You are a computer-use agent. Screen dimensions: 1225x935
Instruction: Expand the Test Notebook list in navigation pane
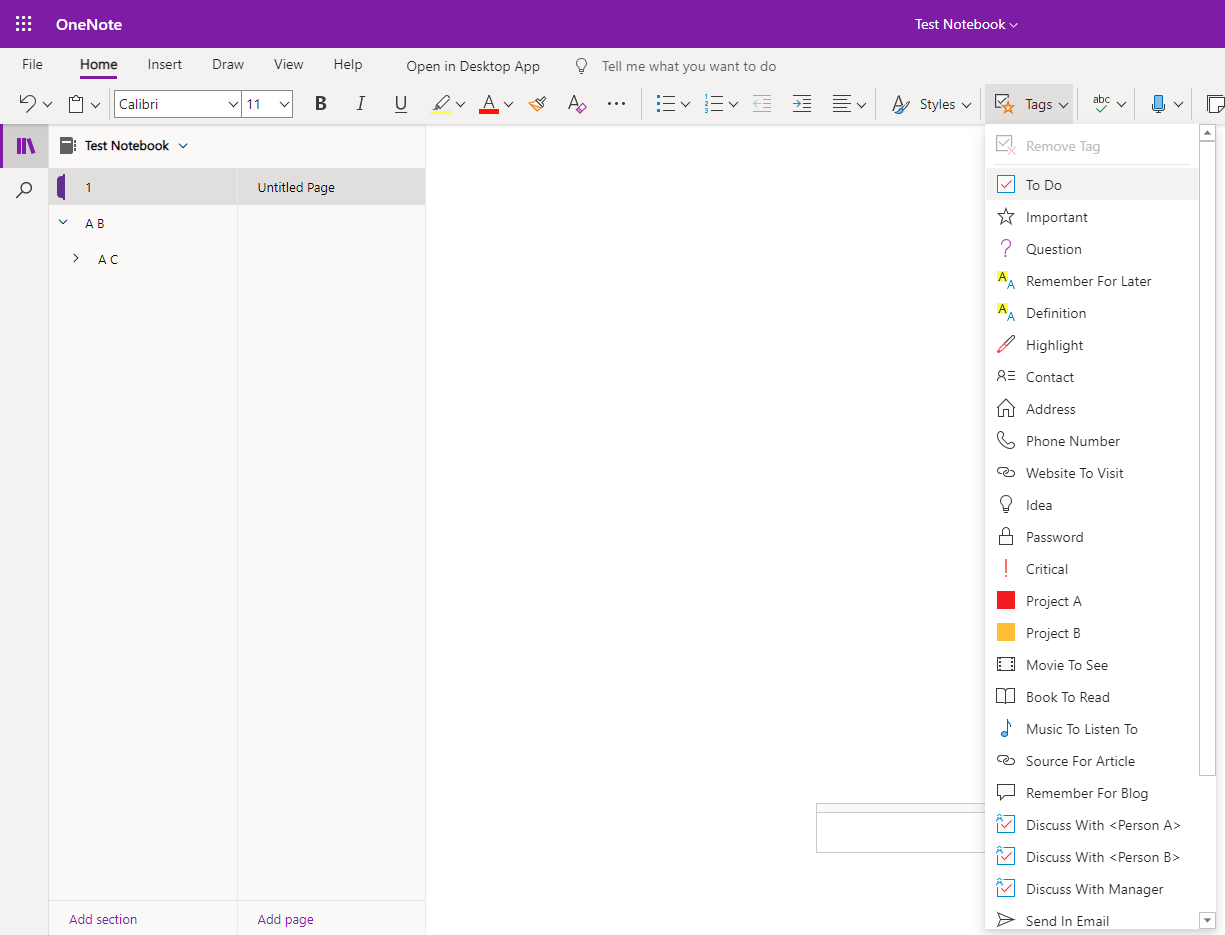coord(183,146)
